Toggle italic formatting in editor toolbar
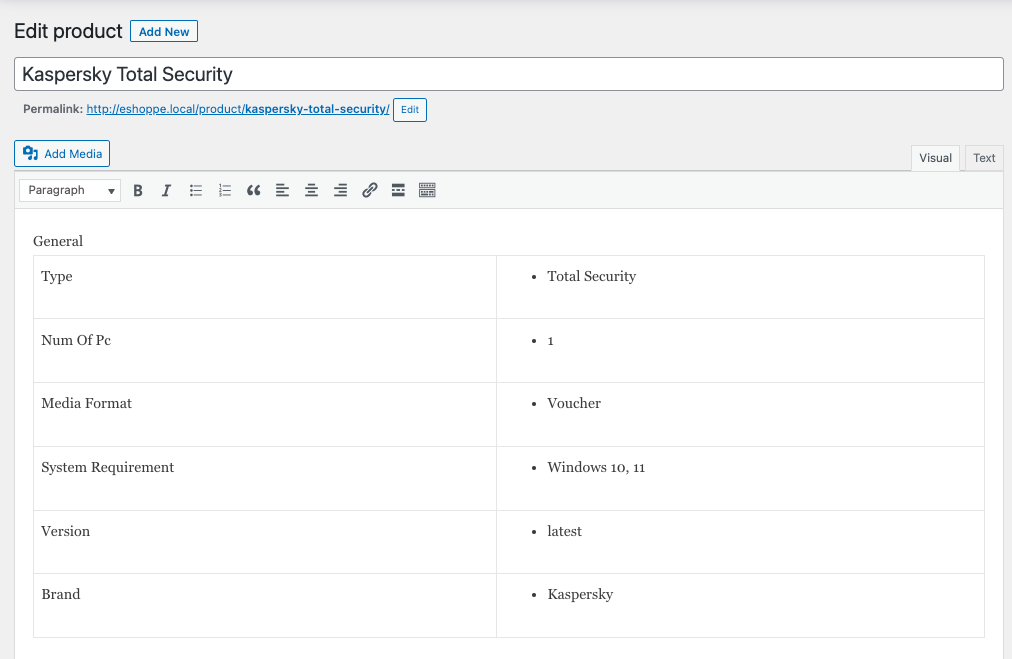Screen dimensions: 1012x659 click(167, 190)
